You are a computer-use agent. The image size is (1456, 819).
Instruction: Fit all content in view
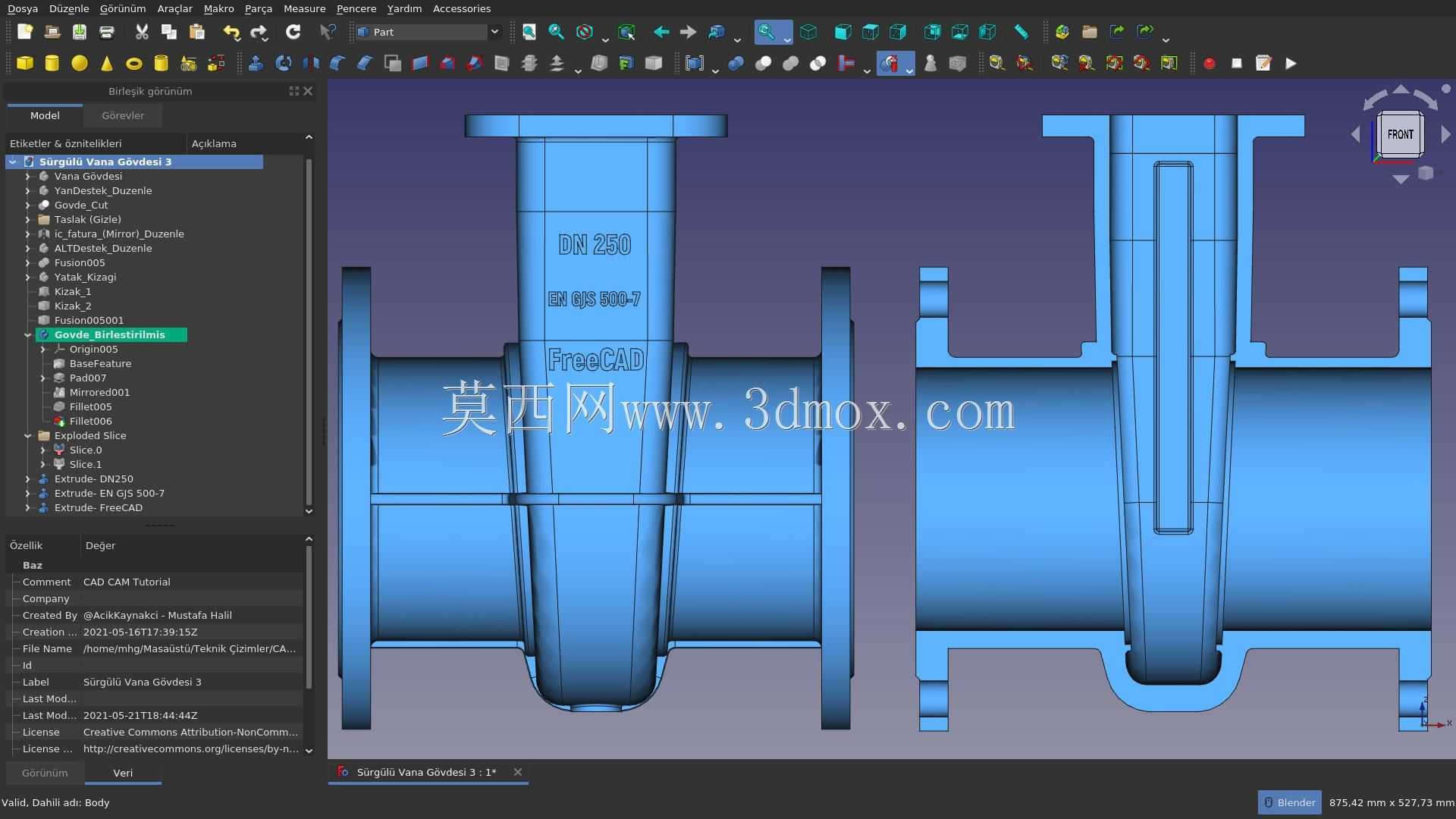(529, 32)
